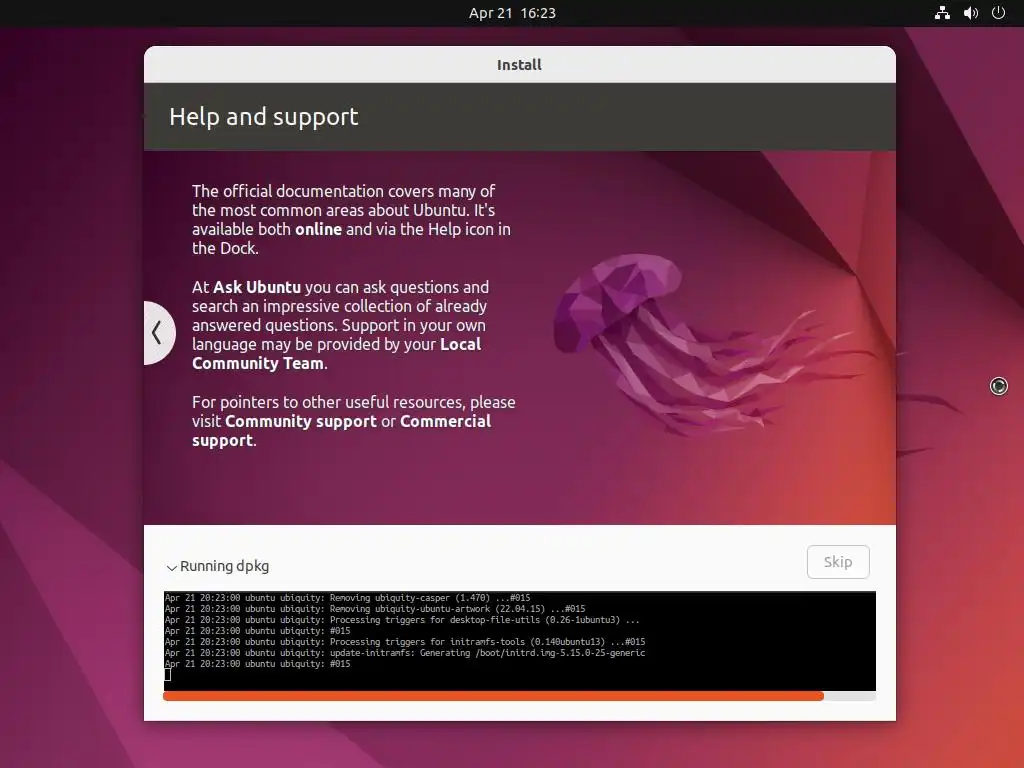Open the volume control icon
Screen dimensions: 1024x768
pyautogui.click(x=970, y=13)
